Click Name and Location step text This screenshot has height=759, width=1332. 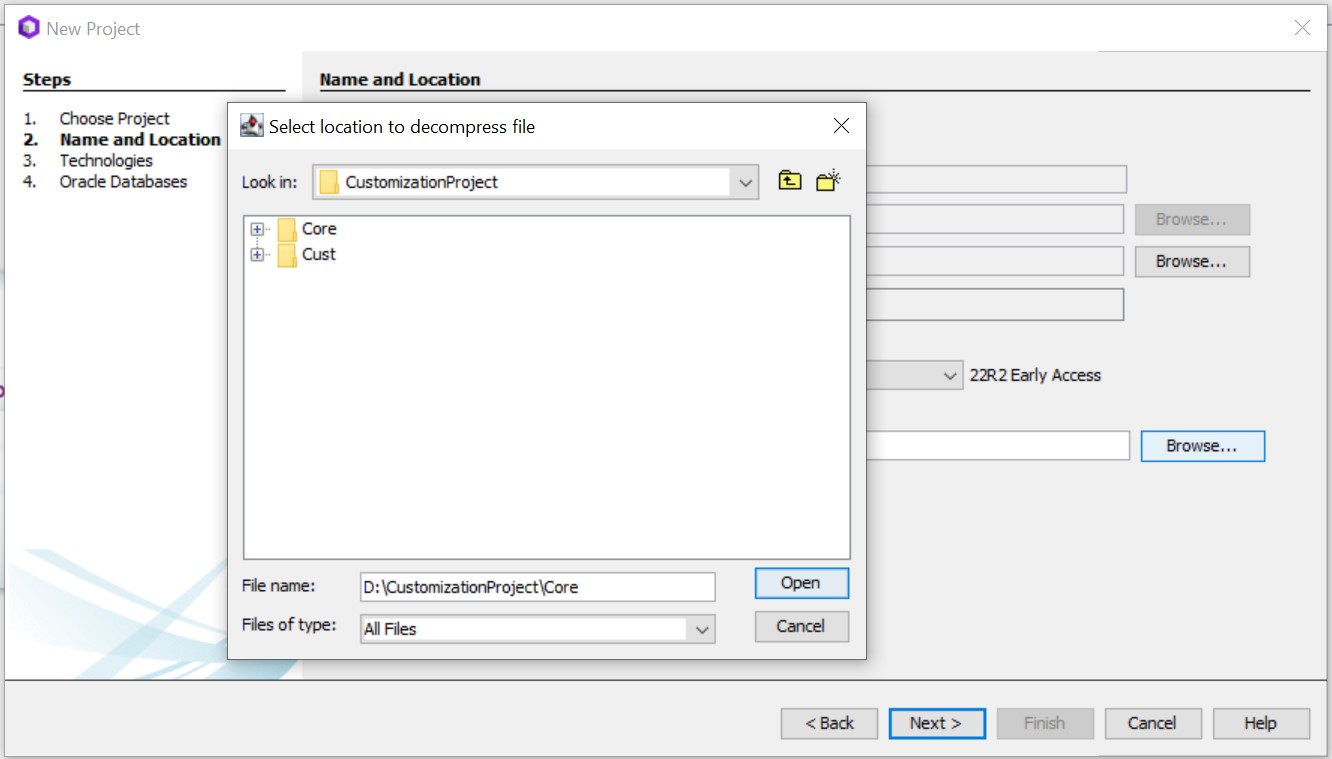[x=140, y=139]
